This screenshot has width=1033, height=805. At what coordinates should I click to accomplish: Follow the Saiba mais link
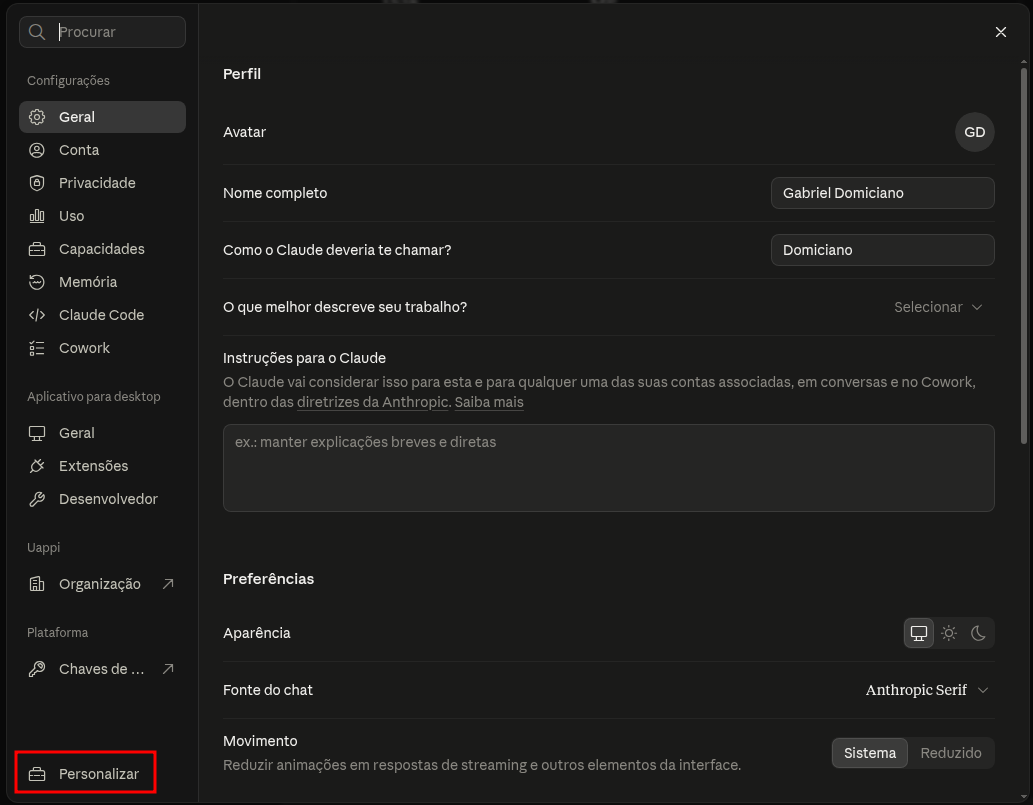coord(489,402)
